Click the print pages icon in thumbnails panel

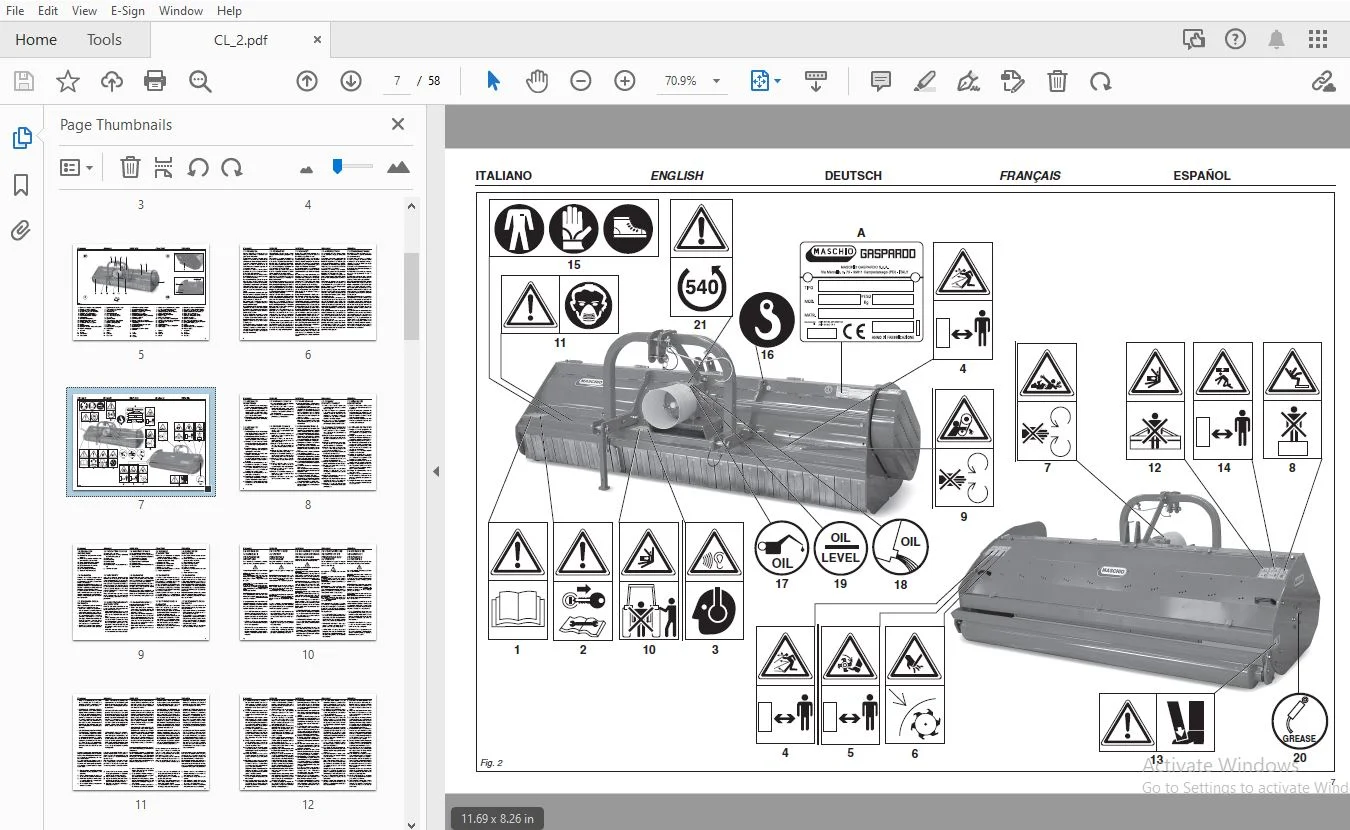click(x=164, y=168)
